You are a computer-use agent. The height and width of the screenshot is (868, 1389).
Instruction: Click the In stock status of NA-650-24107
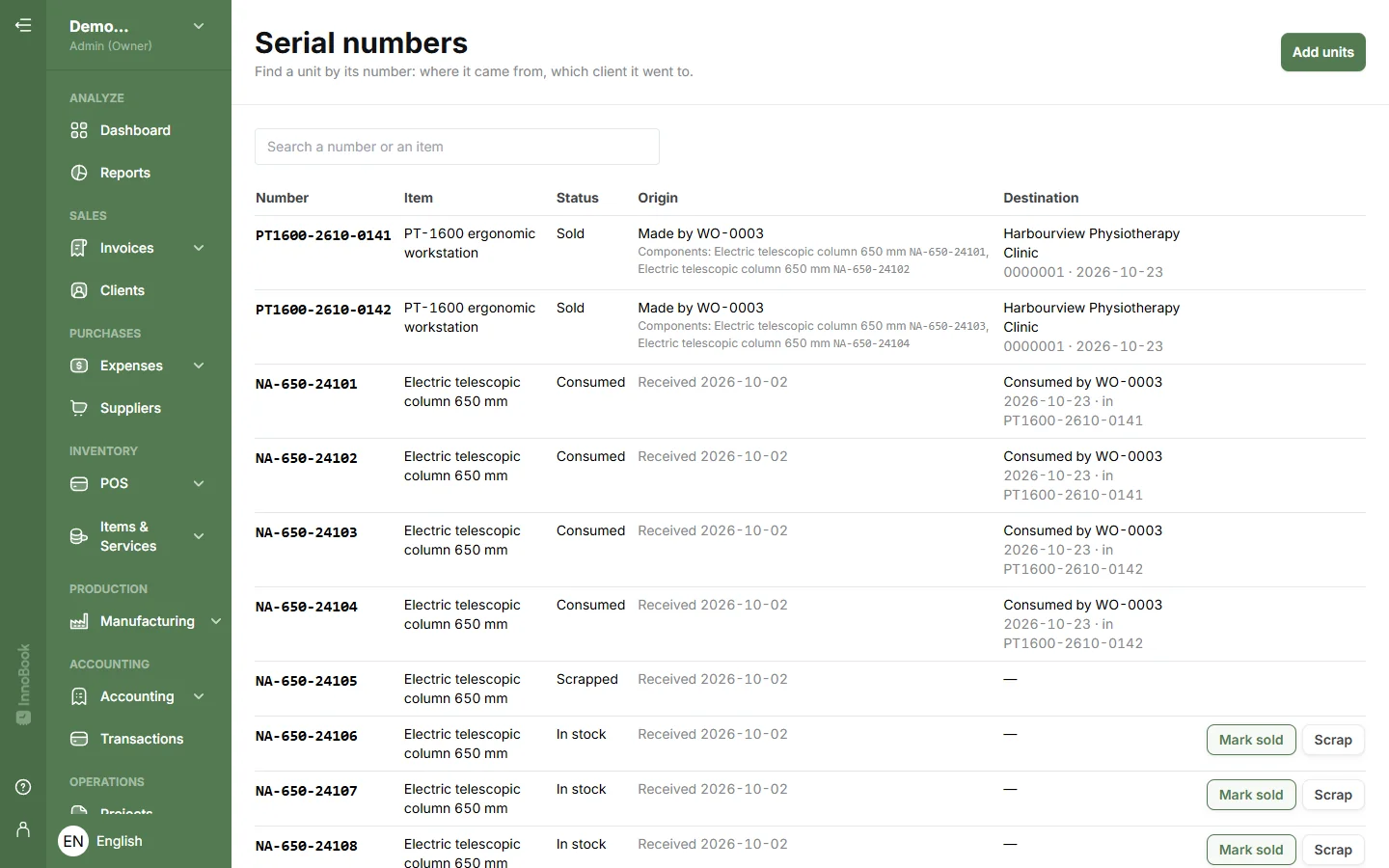click(x=581, y=789)
